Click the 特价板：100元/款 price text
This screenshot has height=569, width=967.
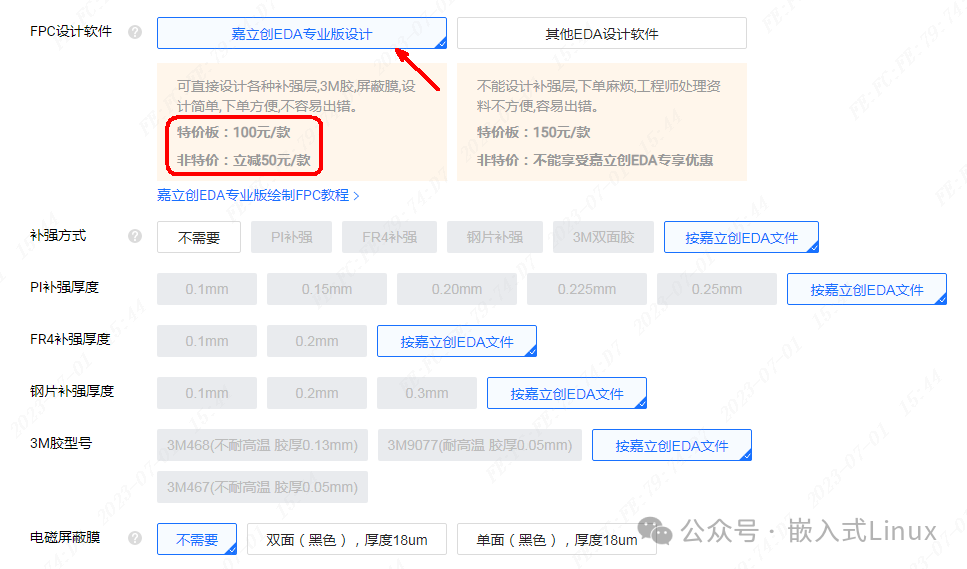[x=234, y=132]
